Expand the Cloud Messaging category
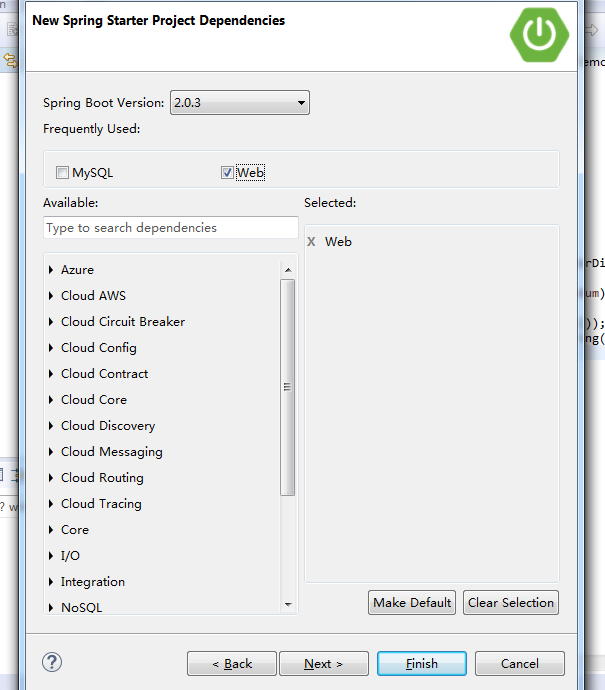This screenshot has width=605, height=690. [51, 451]
